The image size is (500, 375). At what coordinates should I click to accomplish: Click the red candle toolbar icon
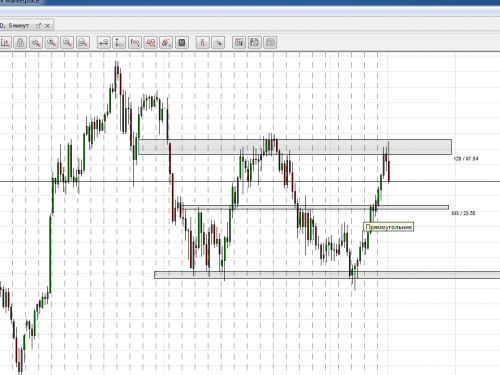coord(202,42)
